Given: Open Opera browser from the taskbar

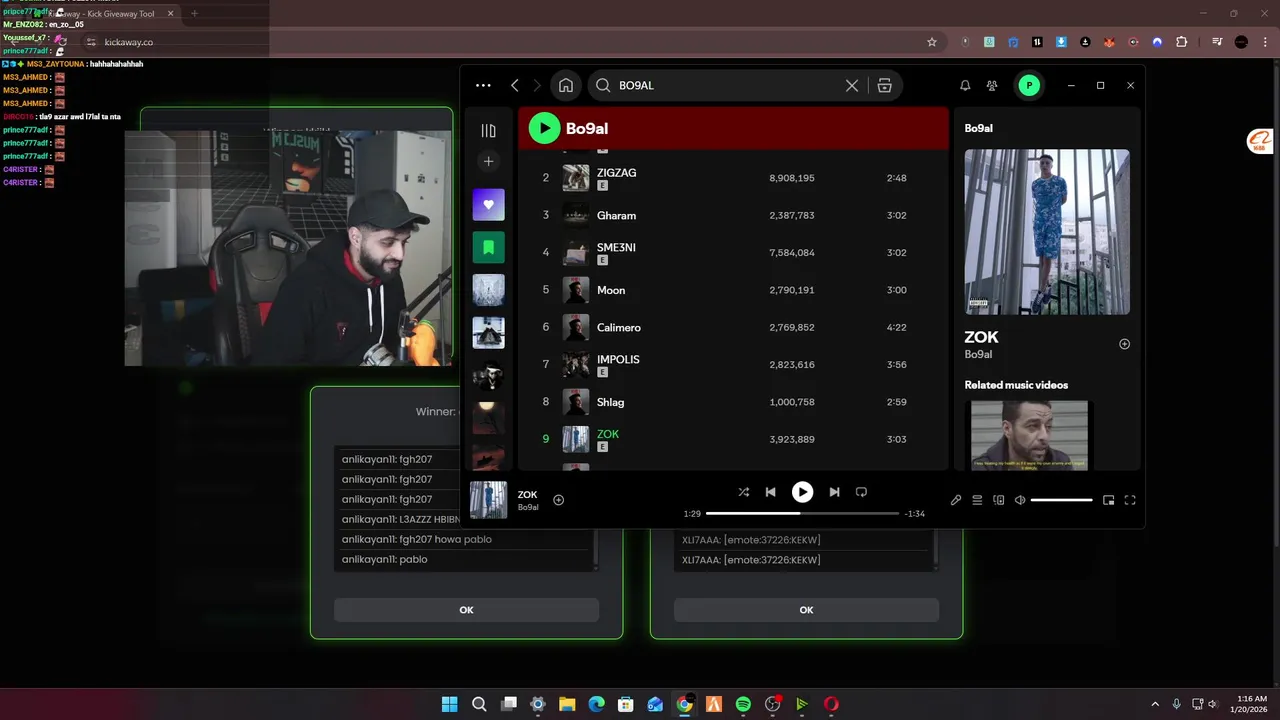Looking at the screenshot, I should click(831, 704).
